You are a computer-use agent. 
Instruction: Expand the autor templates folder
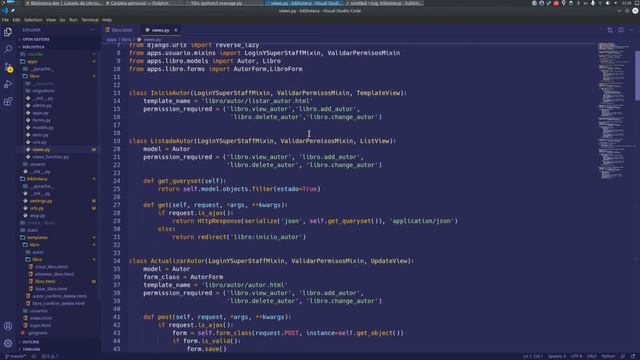tap(38, 252)
